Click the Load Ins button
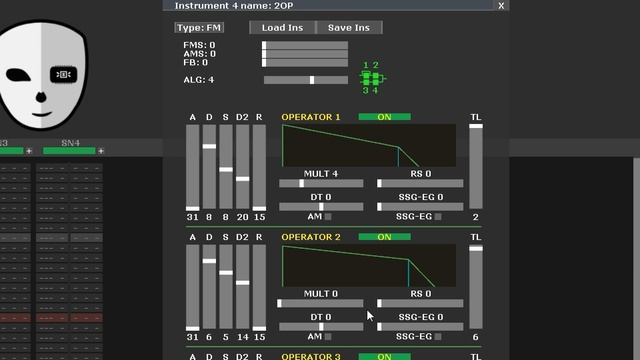640x360 pixels. point(282,27)
